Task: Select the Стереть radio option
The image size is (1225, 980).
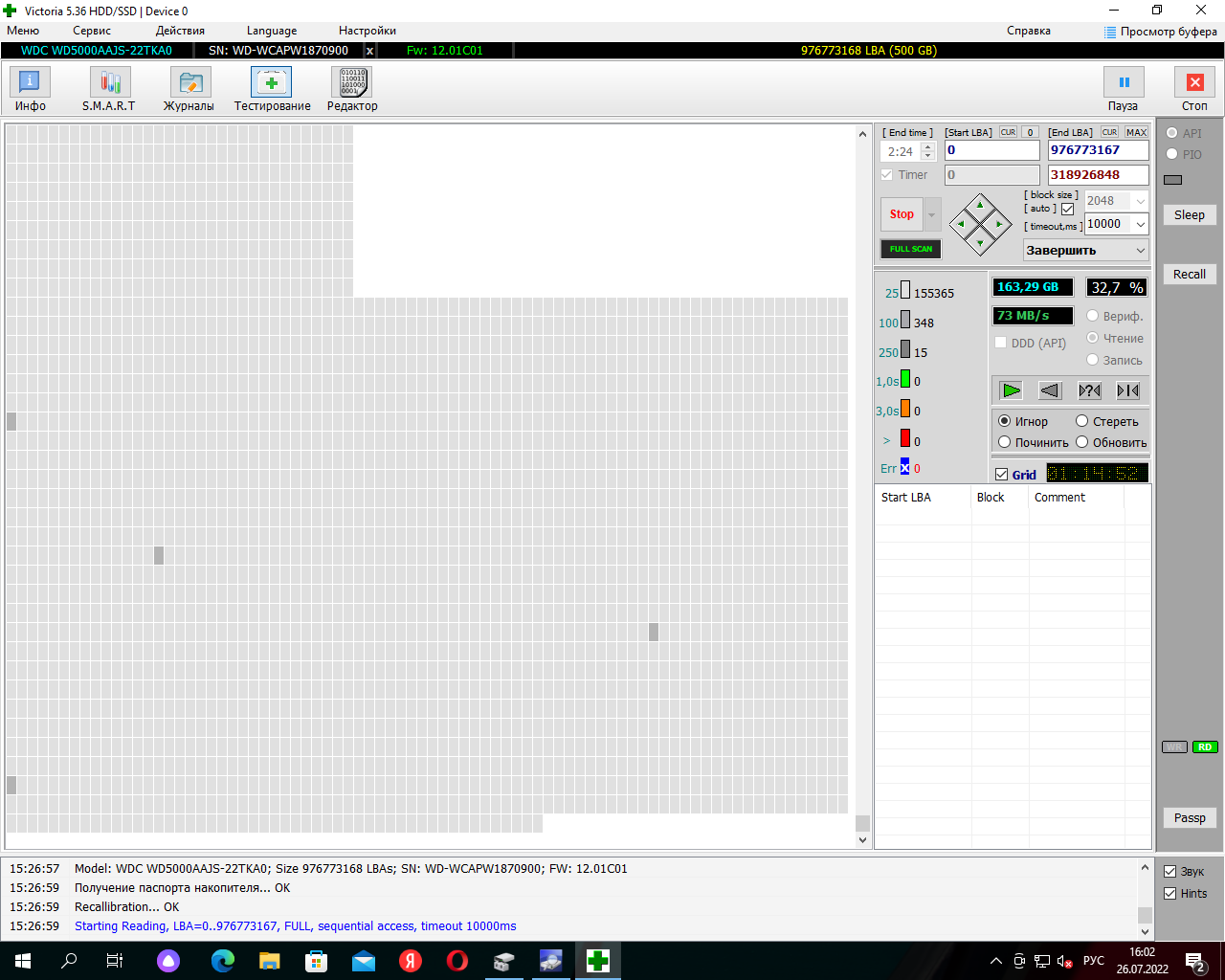Action: (1082, 421)
